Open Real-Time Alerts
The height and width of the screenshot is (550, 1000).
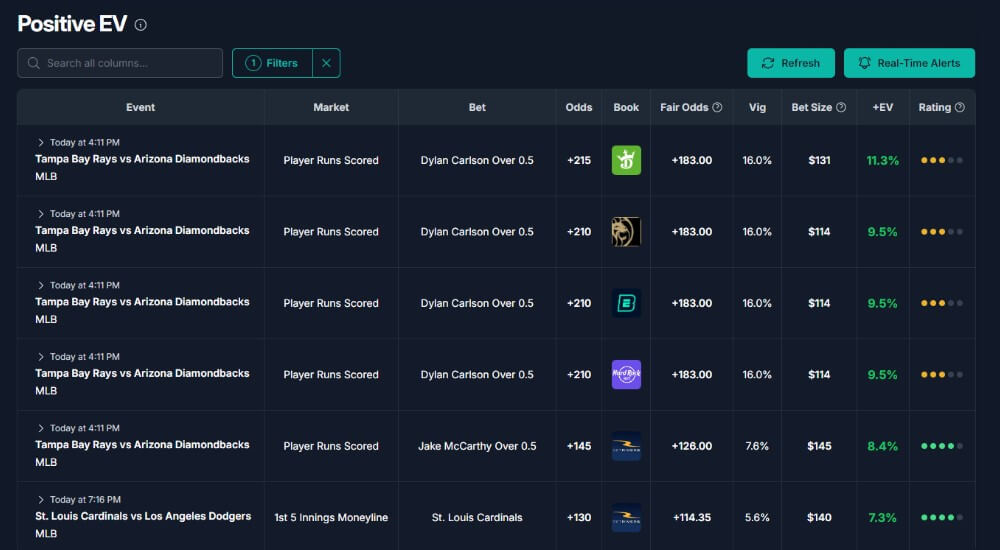coord(909,63)
